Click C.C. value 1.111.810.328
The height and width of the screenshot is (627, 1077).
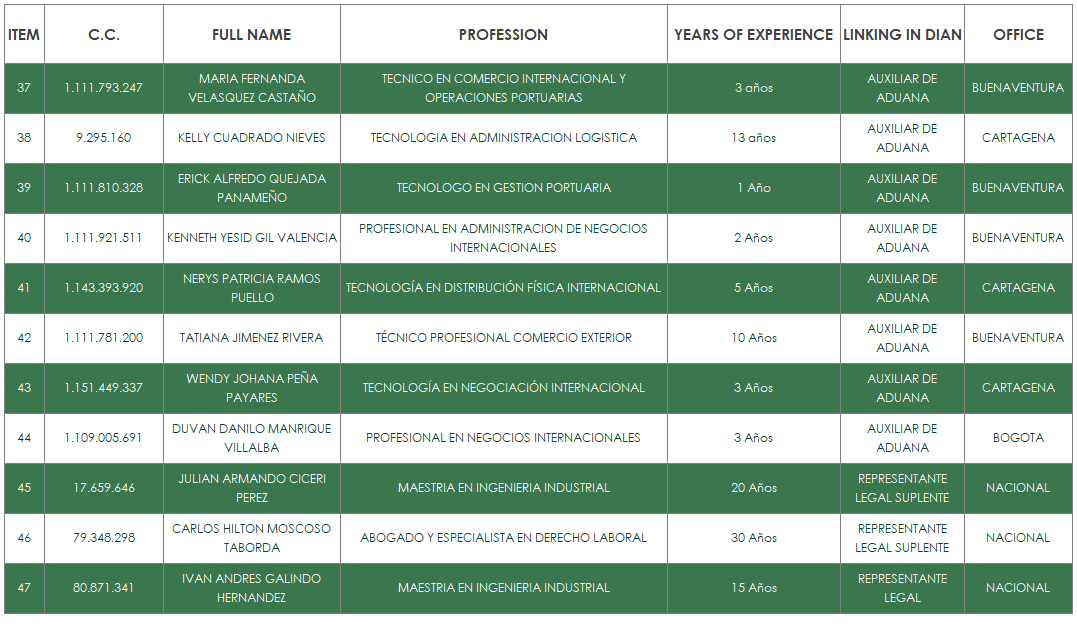(x=104, y=188)
